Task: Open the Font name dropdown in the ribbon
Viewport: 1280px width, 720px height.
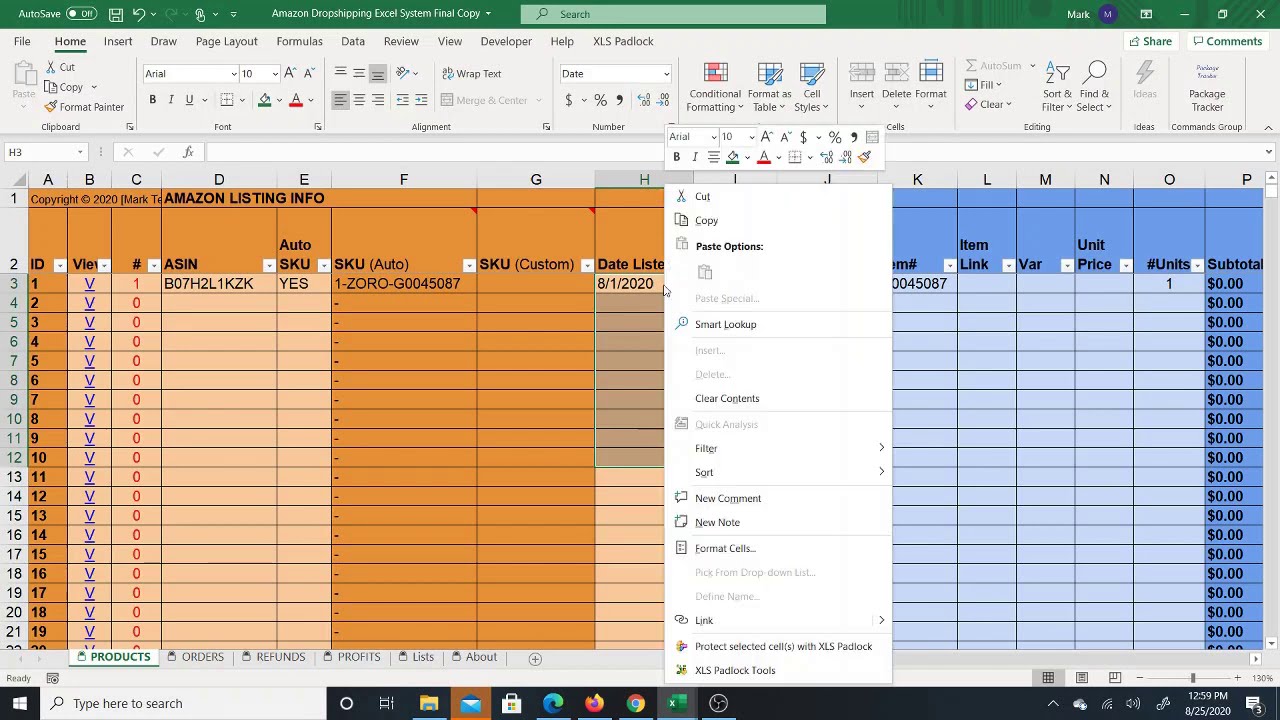Action: coord(234,74)
